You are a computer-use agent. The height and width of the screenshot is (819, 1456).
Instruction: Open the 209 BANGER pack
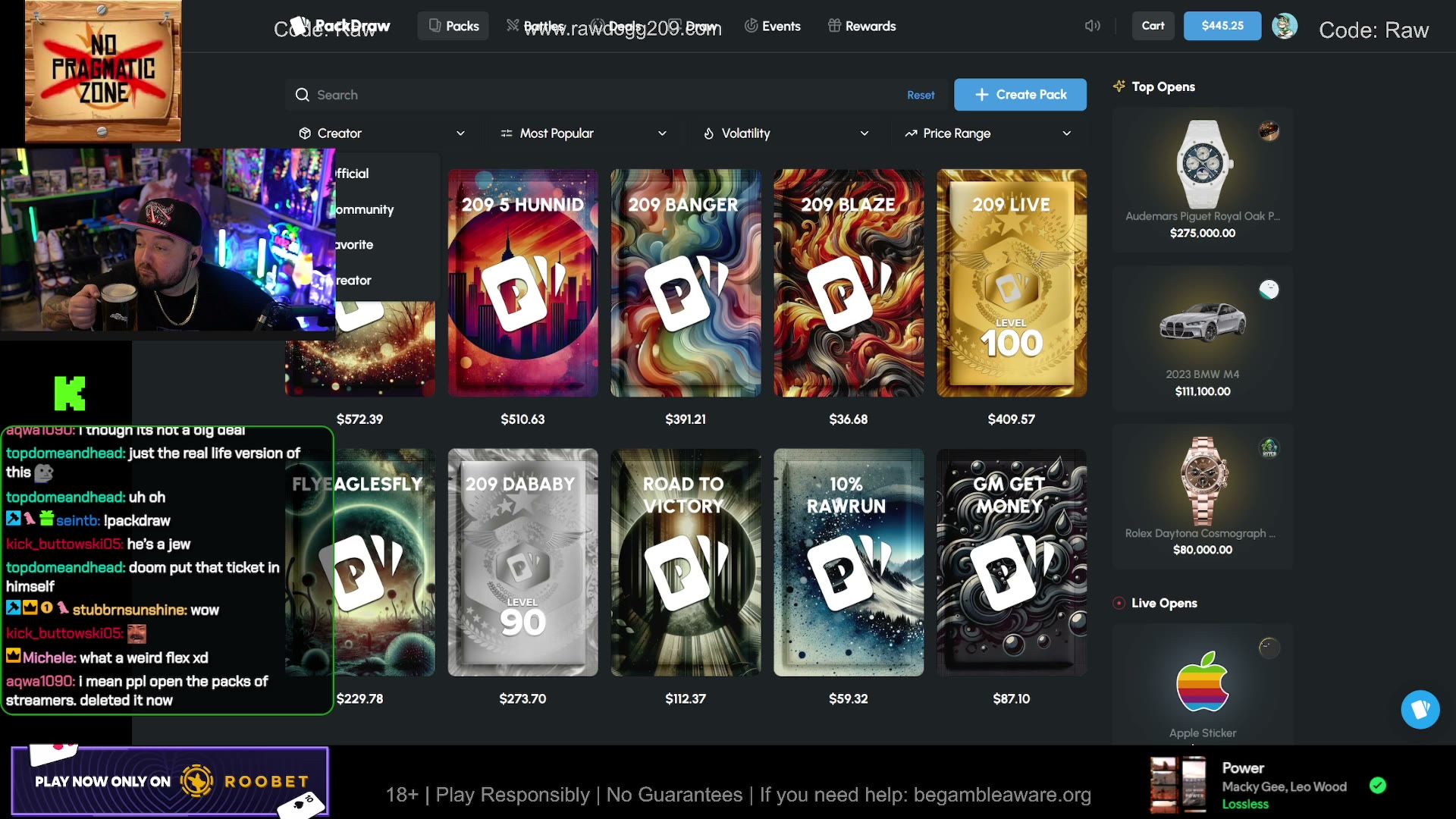[x=686, y=283]
